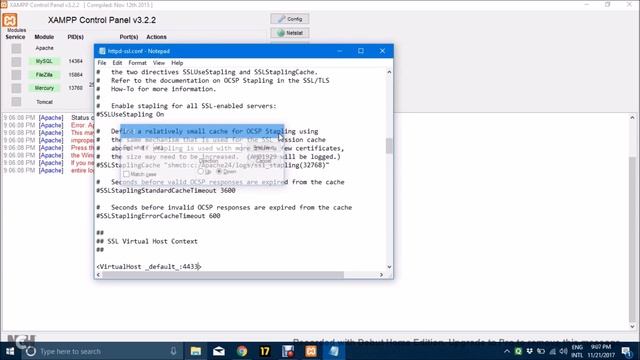Toggle the FileZilla service checkbox
This screenshot has height=360, width=640.
[x=16, y=75]
